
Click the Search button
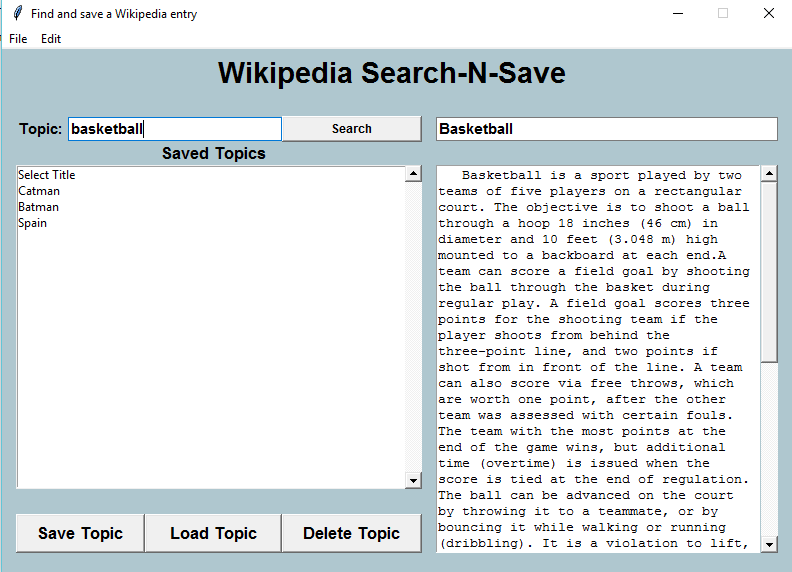coord(352,129)
